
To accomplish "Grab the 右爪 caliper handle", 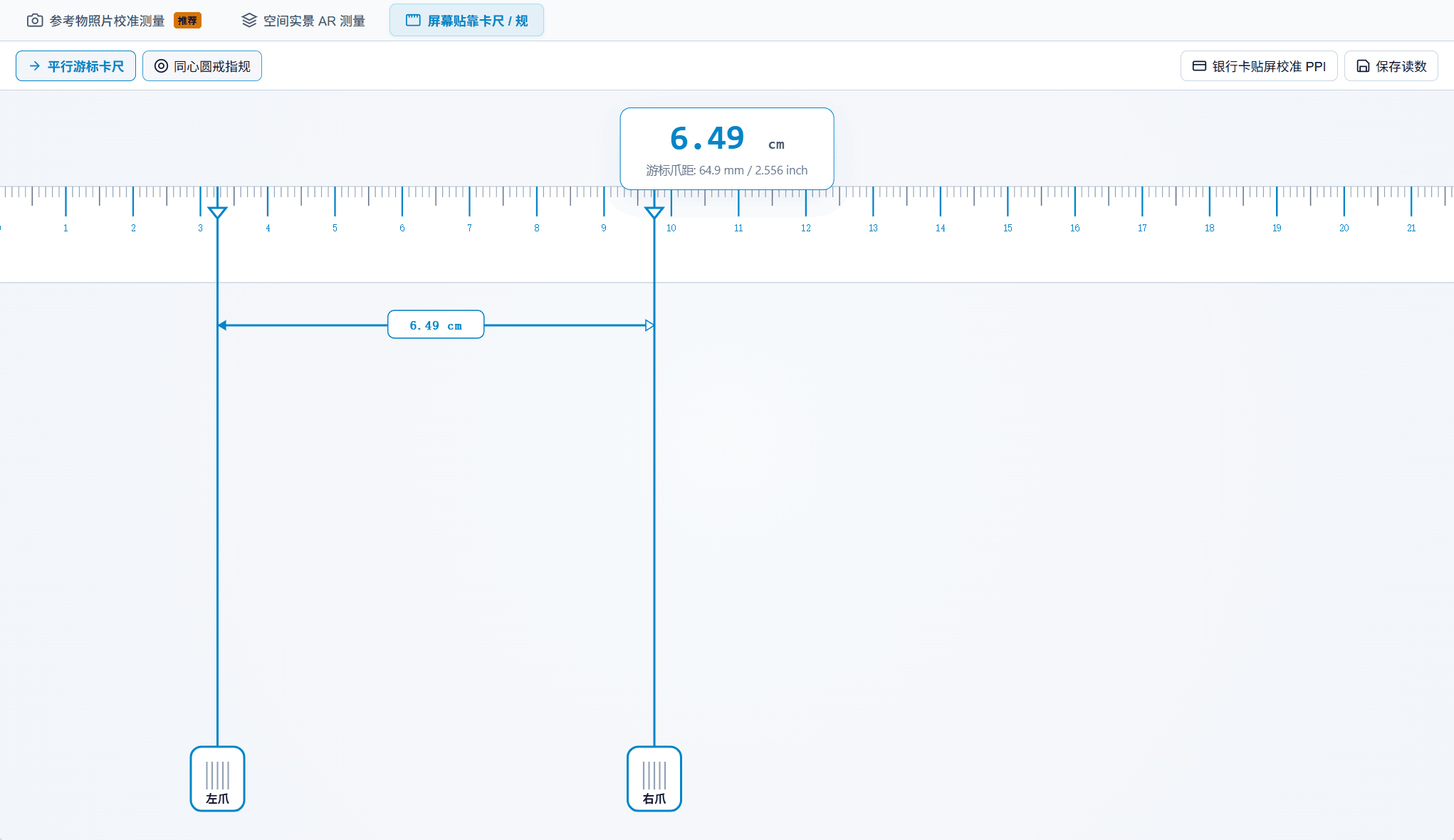I will 654,779.
